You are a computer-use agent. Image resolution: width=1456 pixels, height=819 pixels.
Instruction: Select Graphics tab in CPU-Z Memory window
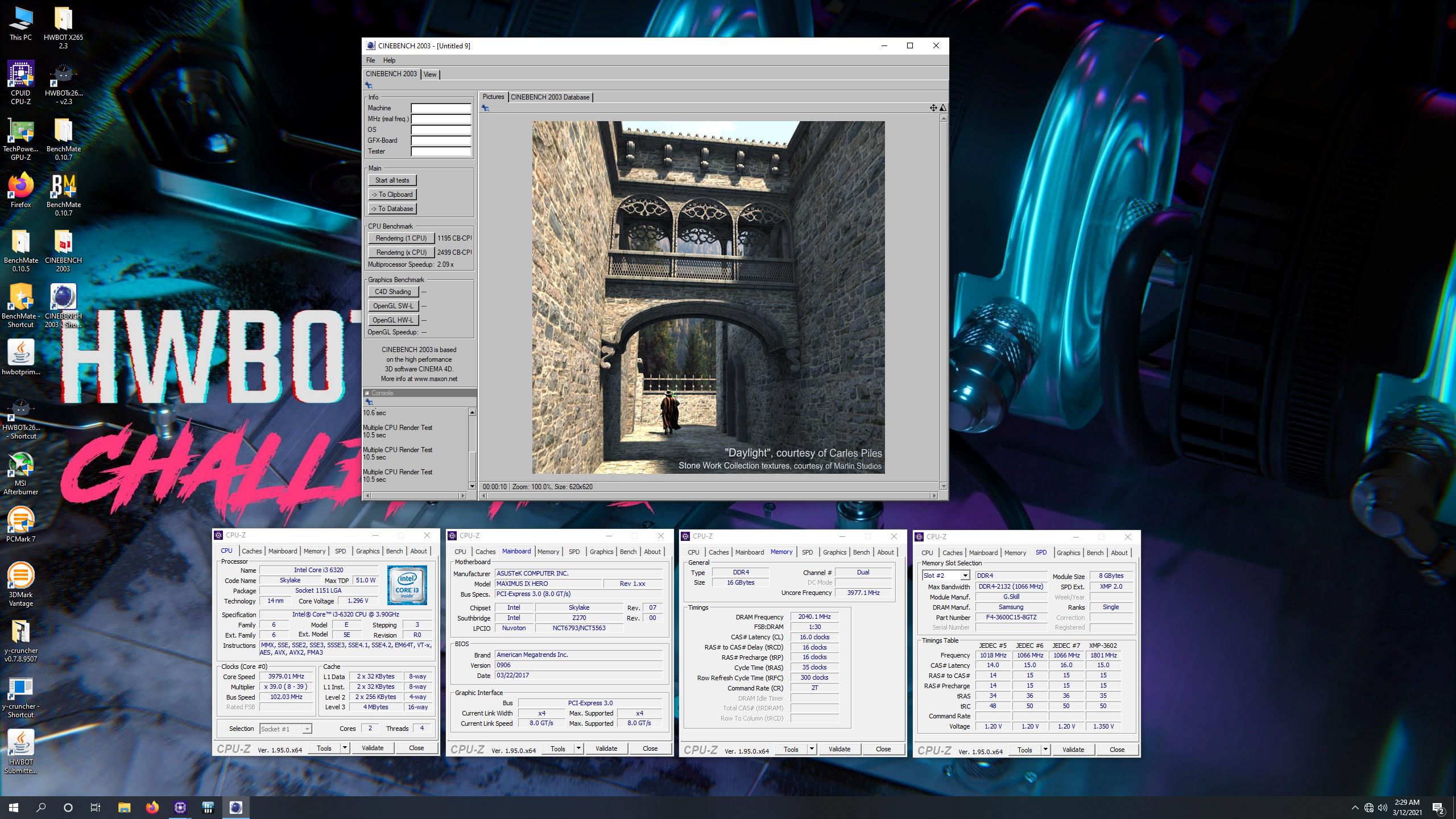(834, 552)
